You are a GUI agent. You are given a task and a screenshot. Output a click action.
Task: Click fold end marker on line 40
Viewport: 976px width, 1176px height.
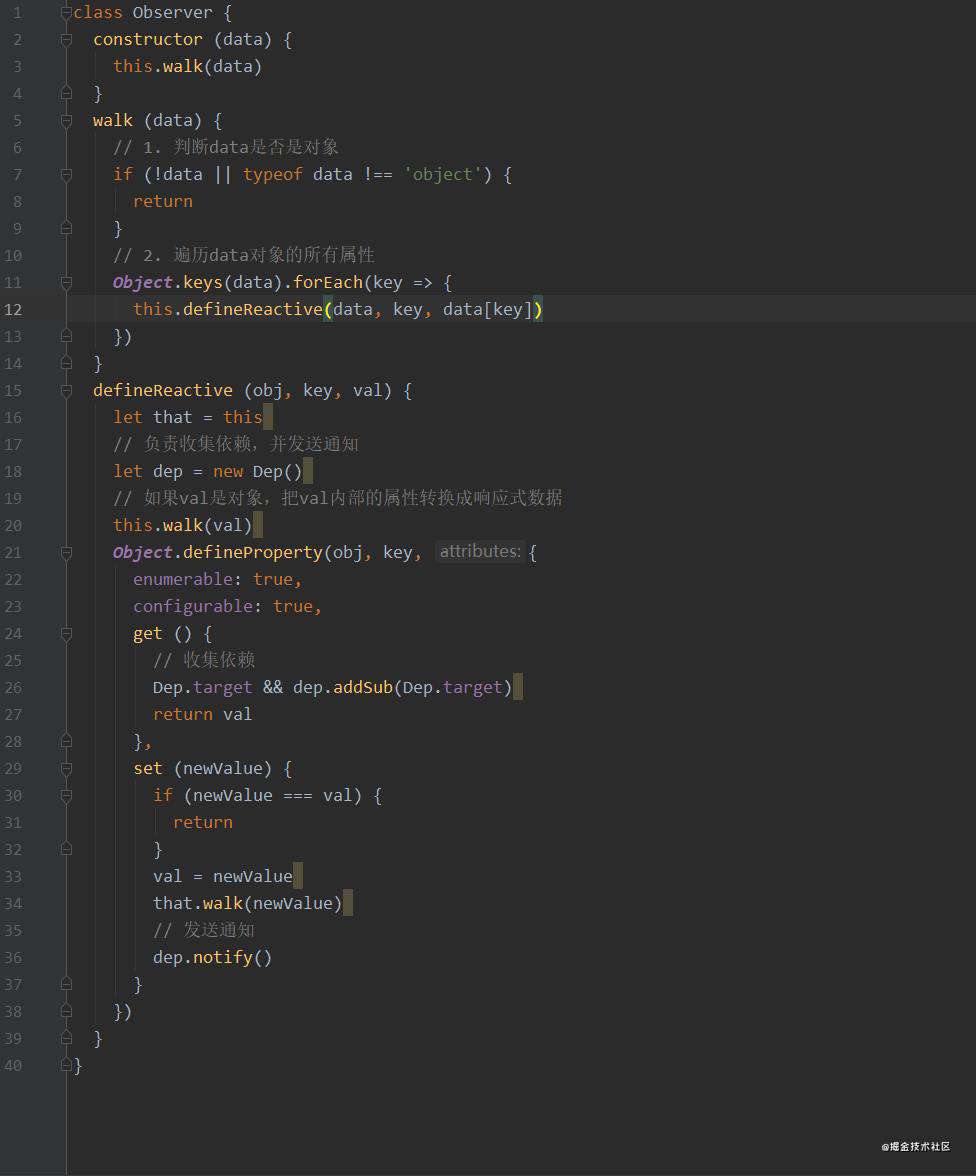[66, 1066]
